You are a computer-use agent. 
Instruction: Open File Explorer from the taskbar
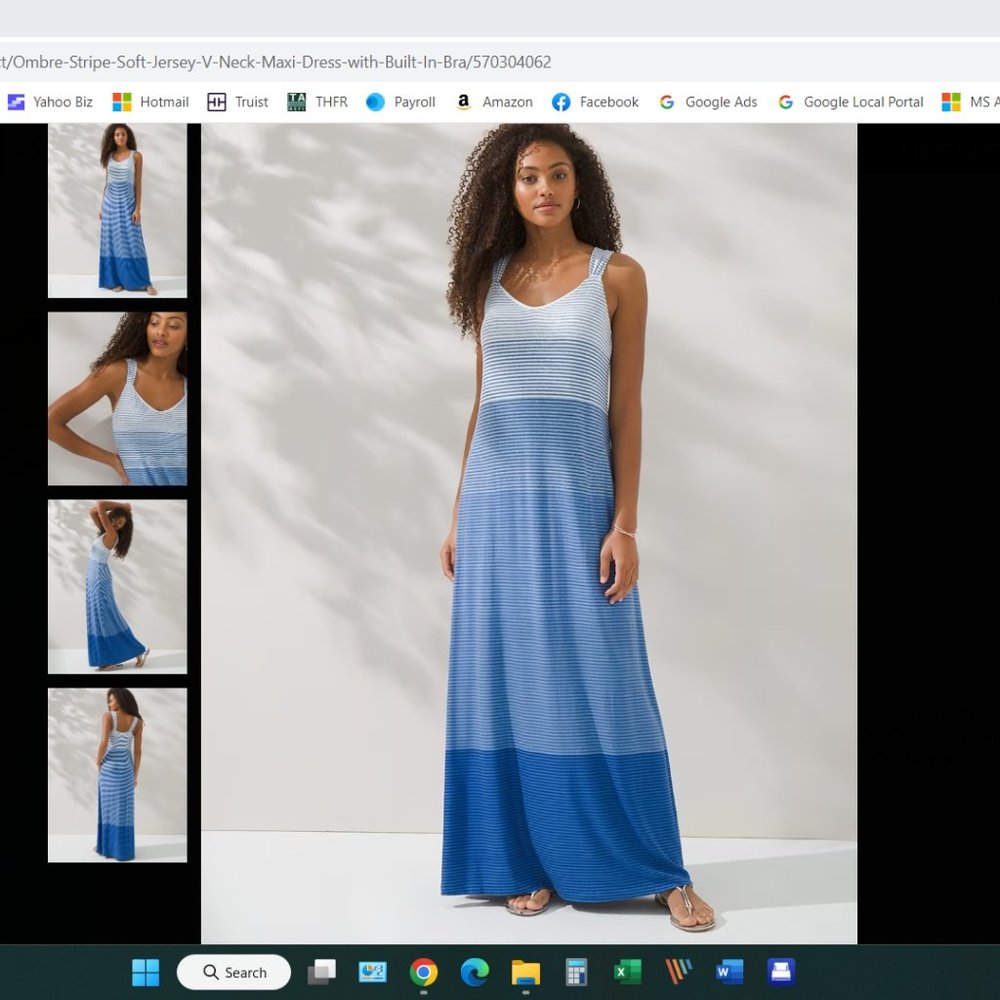tap(526, 973)
